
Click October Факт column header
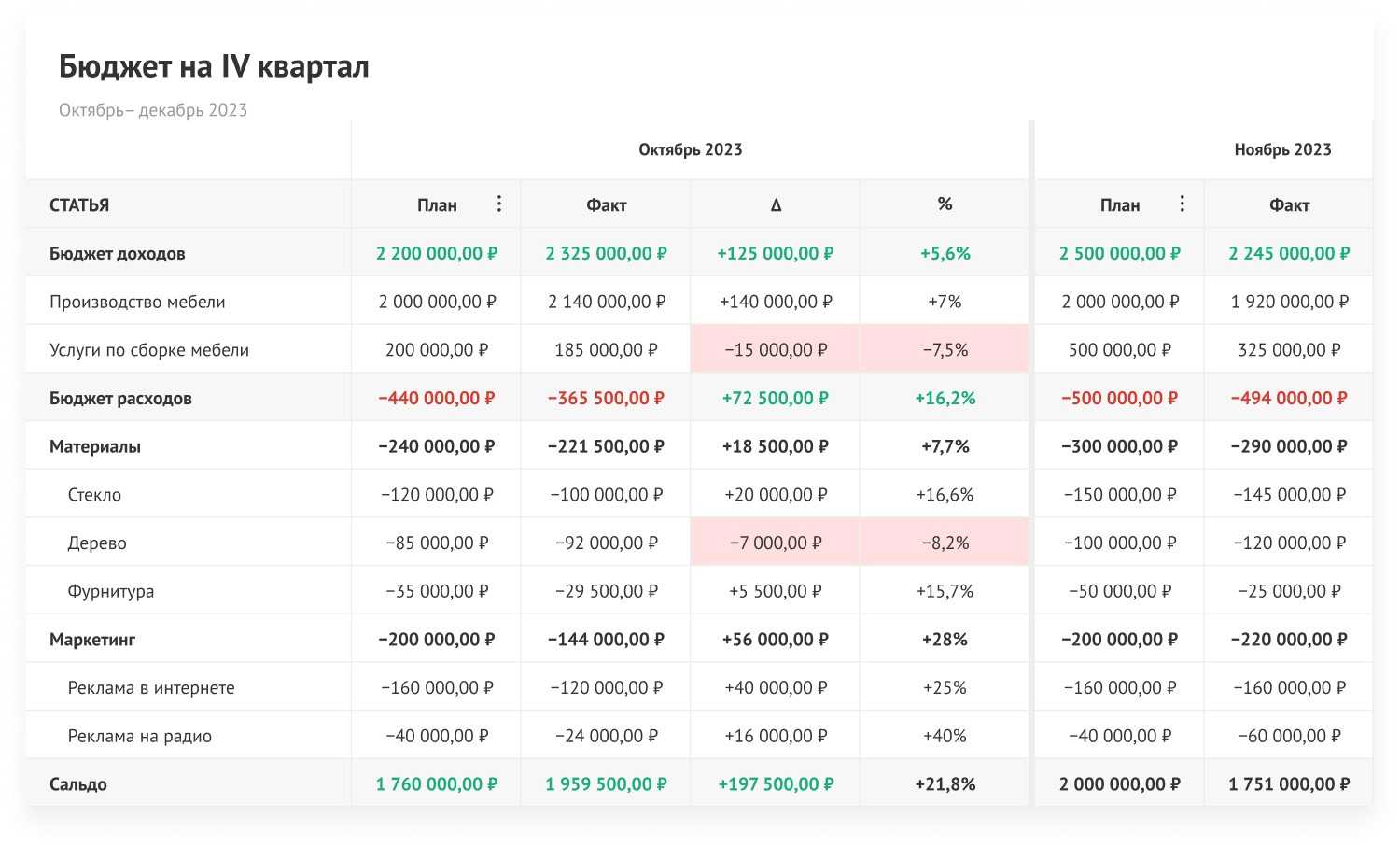[606, 204]
